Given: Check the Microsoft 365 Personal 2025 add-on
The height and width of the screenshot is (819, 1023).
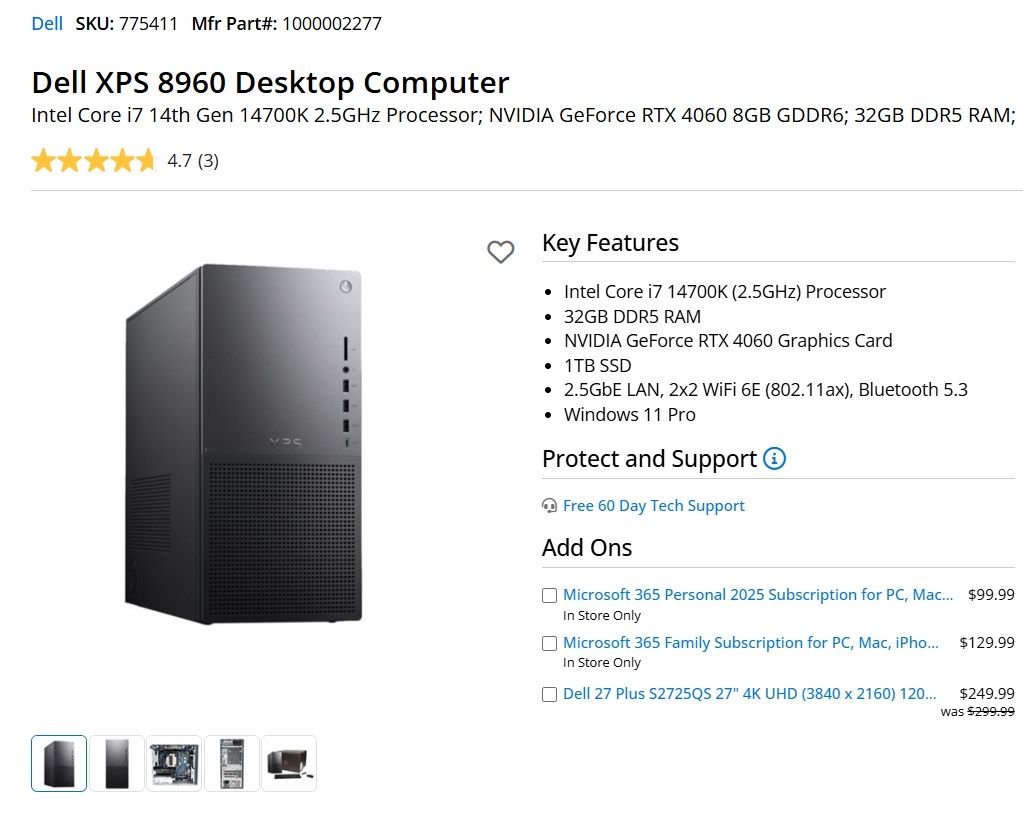Looking at the screenshot, I should (x=549, y=596).
